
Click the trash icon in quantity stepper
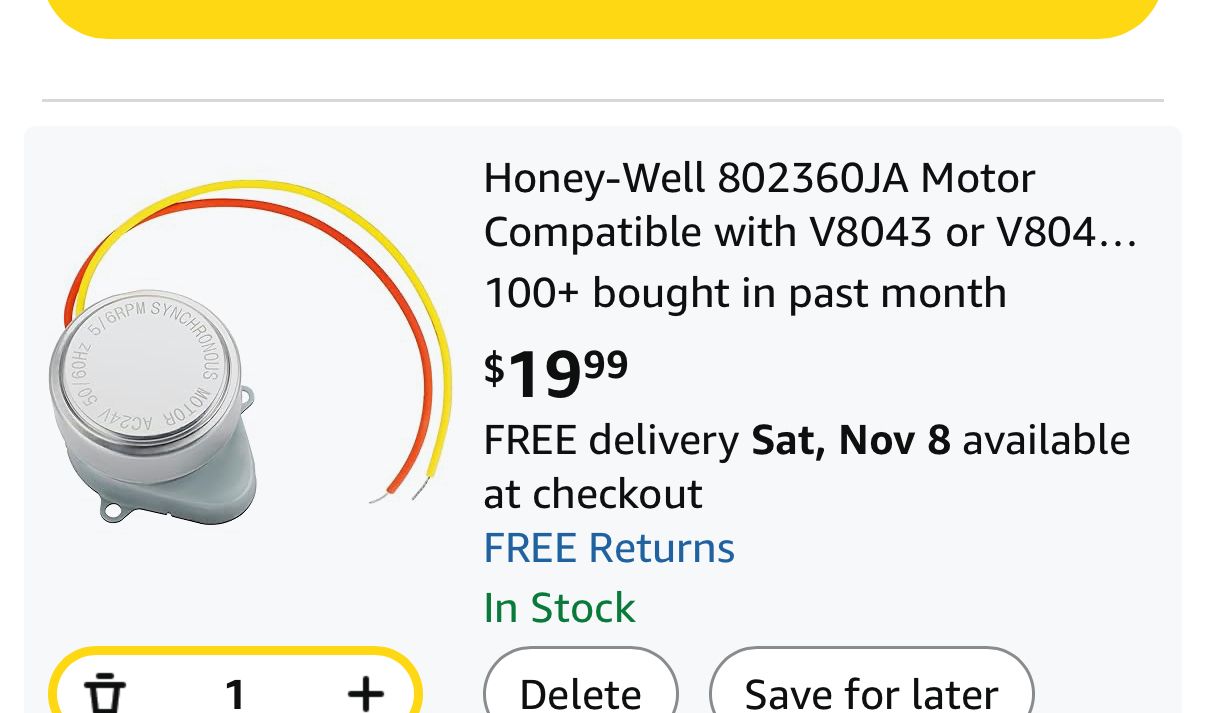tap(105, 693)
